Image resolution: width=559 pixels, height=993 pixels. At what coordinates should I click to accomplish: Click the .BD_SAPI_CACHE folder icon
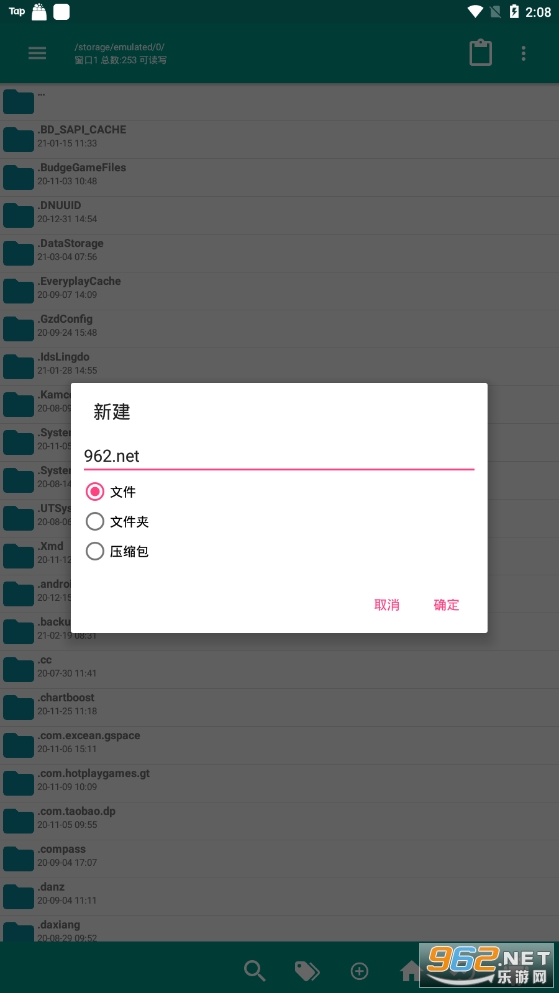[18, 139]
